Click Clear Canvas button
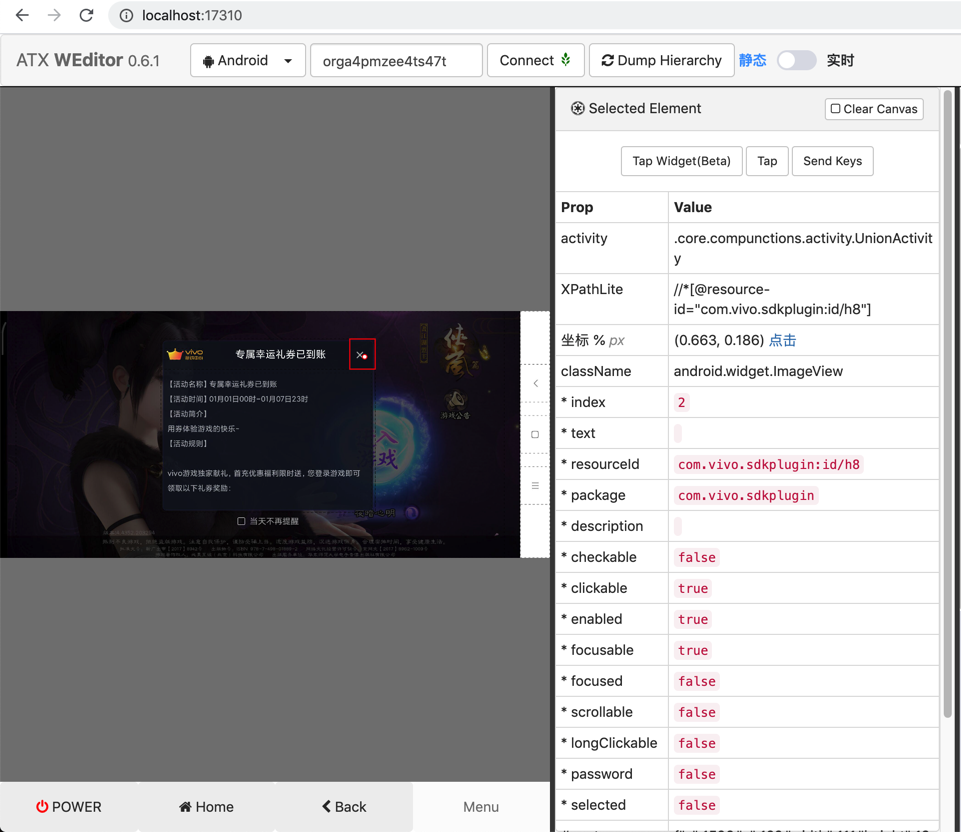Screen dimensions: 961x832 [x=874, y=109]
